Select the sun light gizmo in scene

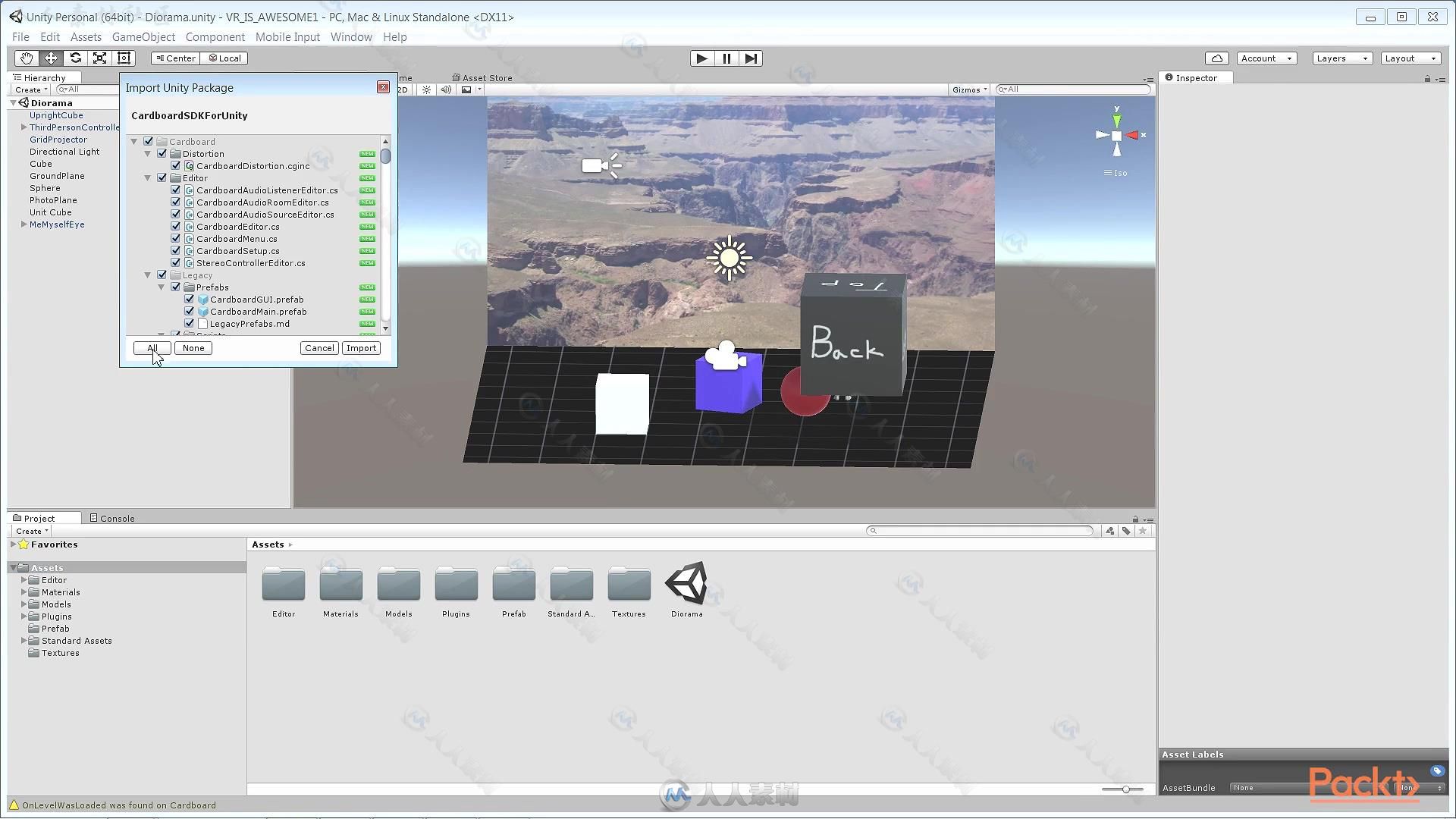729,258
